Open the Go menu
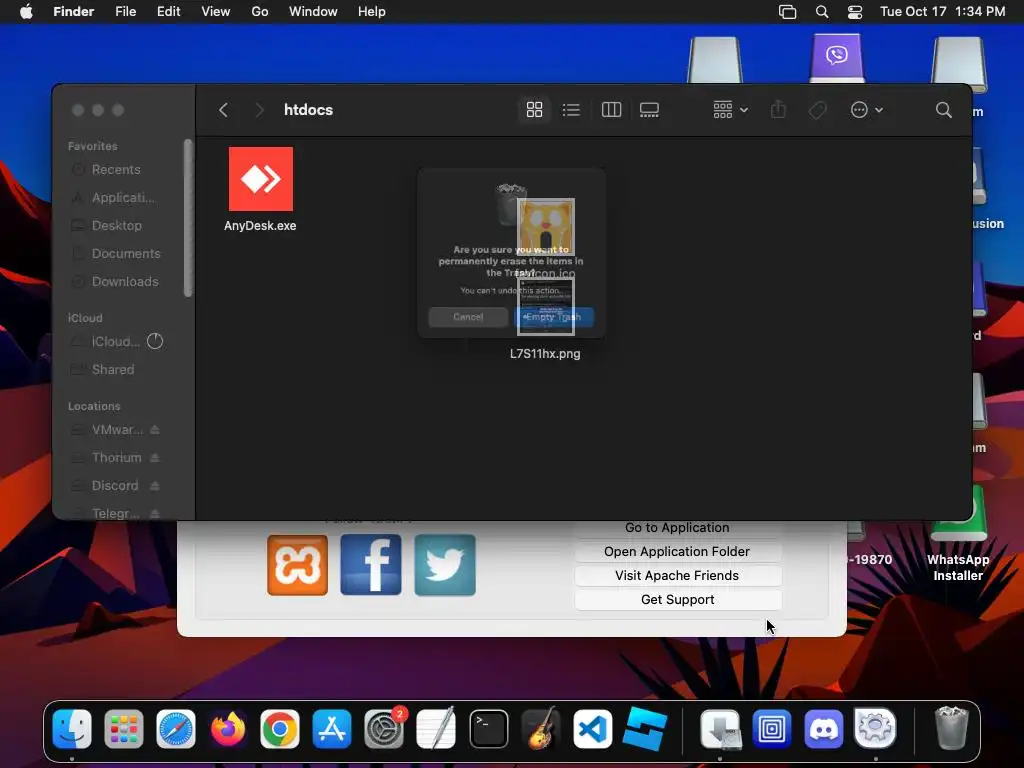 tap(260, 12)
